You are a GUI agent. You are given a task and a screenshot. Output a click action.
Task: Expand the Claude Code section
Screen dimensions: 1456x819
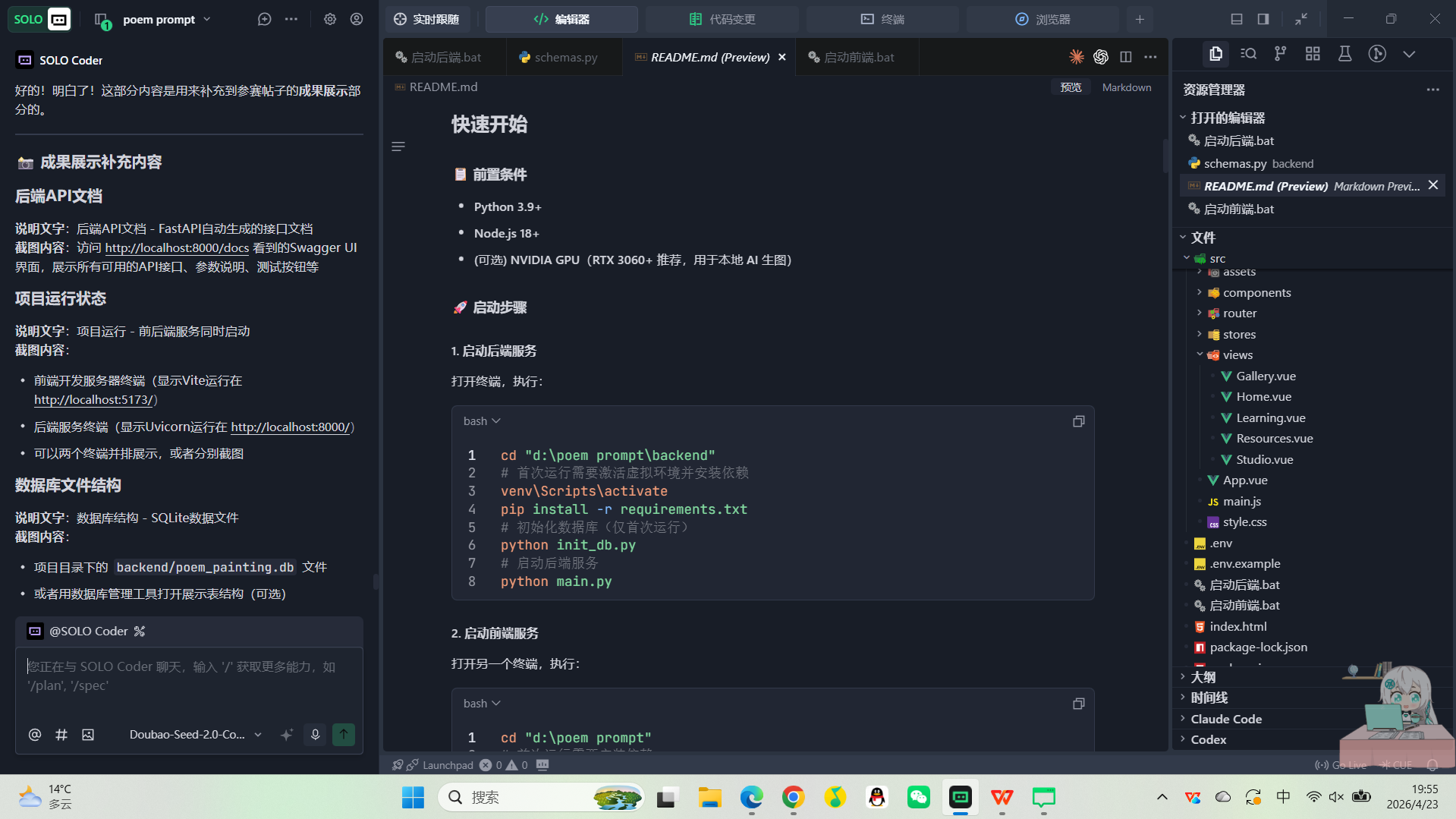click(x=1225, y=719)
